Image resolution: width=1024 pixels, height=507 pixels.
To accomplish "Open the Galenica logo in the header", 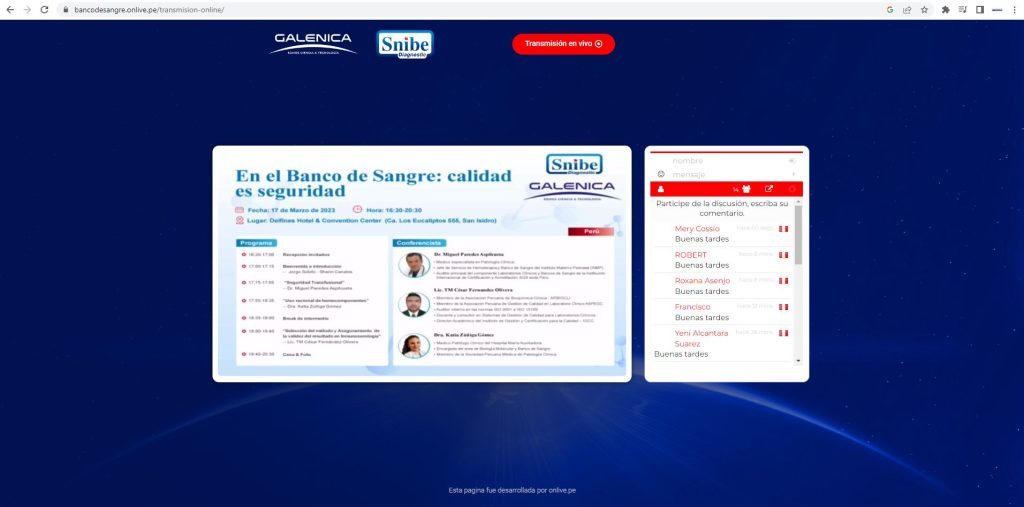I will click(x=314, y=44).
